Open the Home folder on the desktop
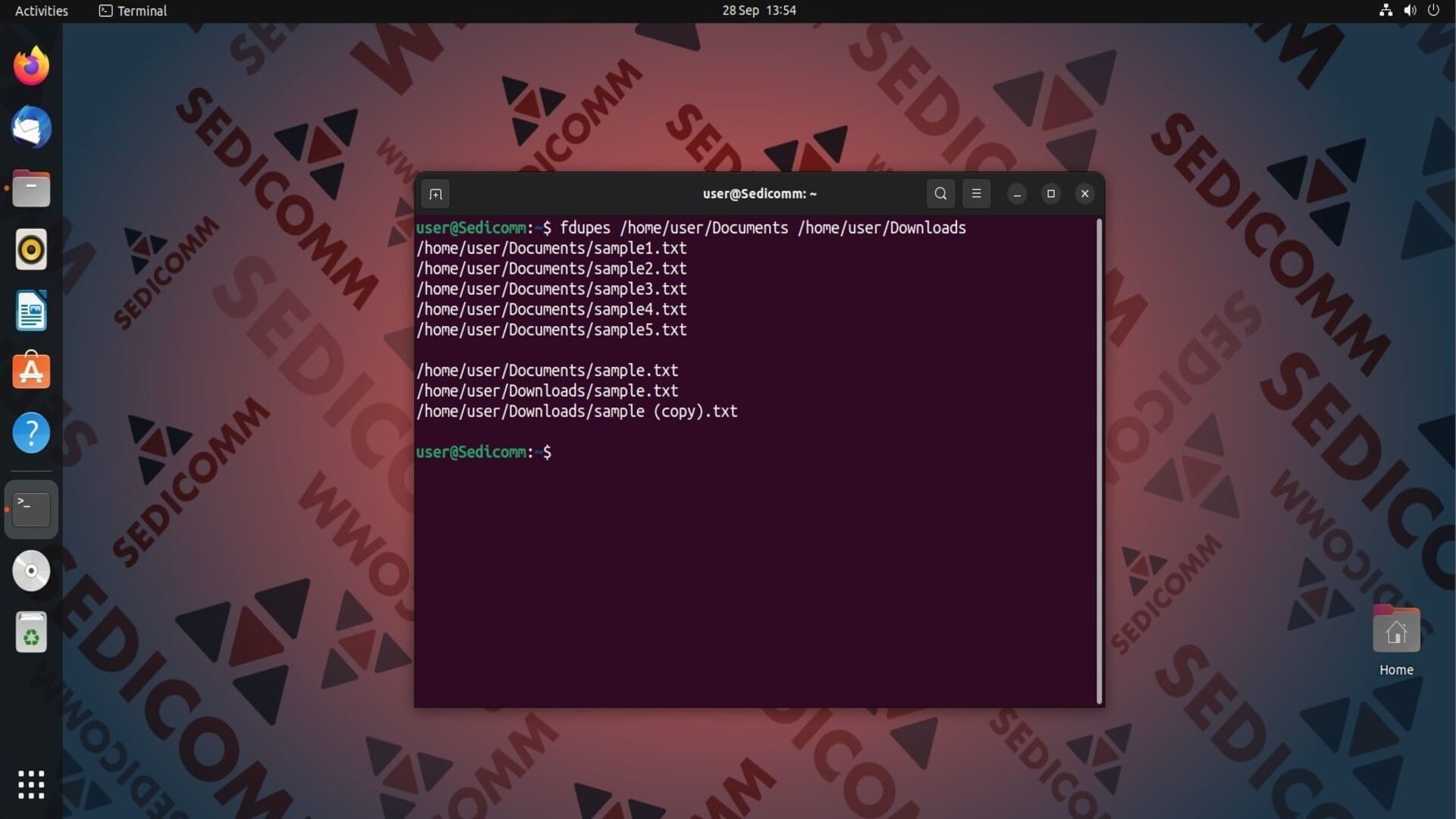The height and width of the screenshot is (819, 1456). coord(1396,642)
